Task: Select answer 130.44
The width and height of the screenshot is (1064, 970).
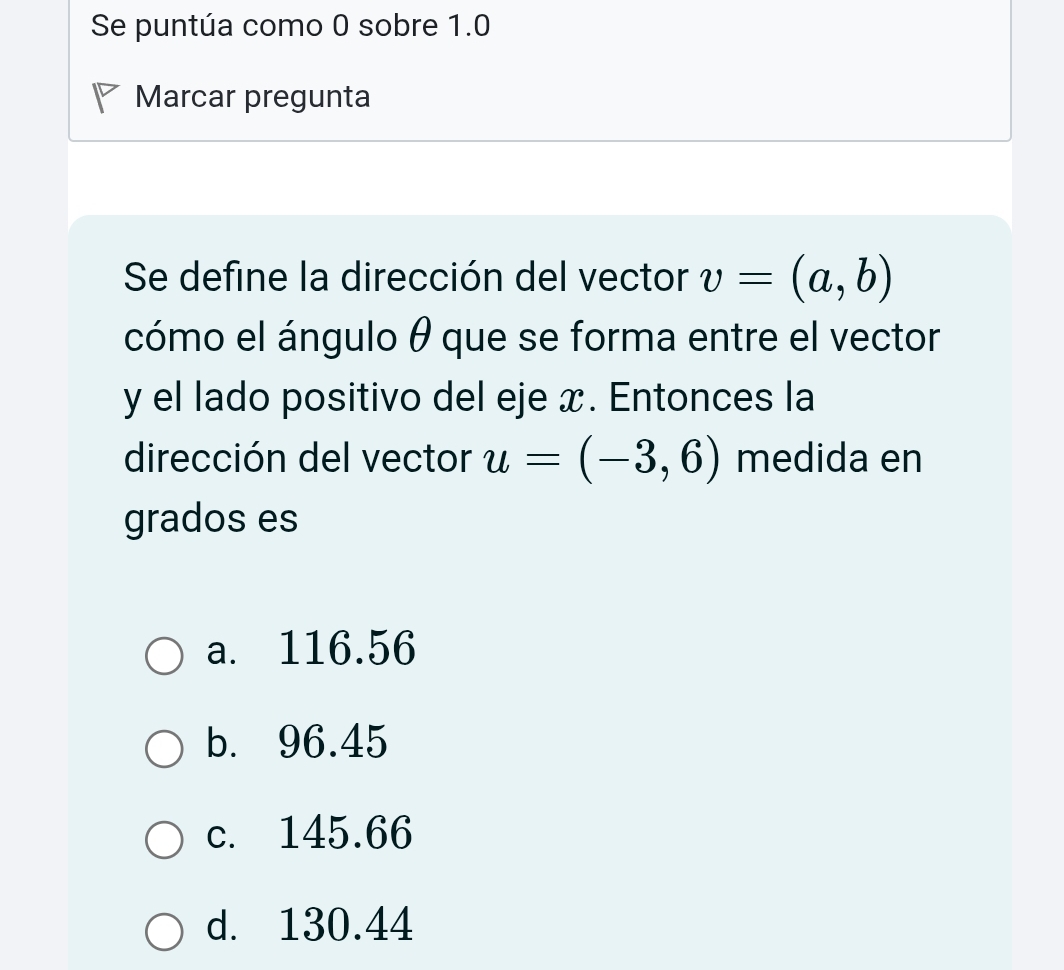Action: 344,926
